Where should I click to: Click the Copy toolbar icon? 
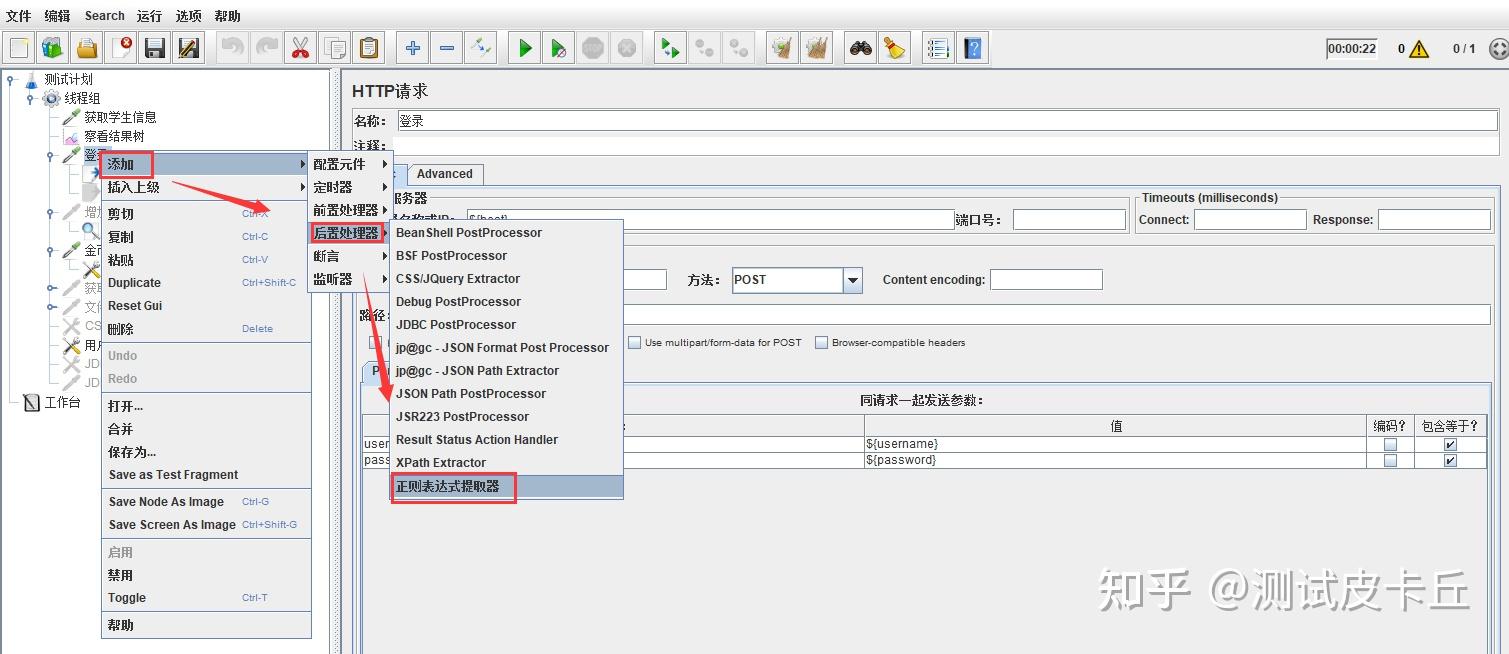(334, 47)
